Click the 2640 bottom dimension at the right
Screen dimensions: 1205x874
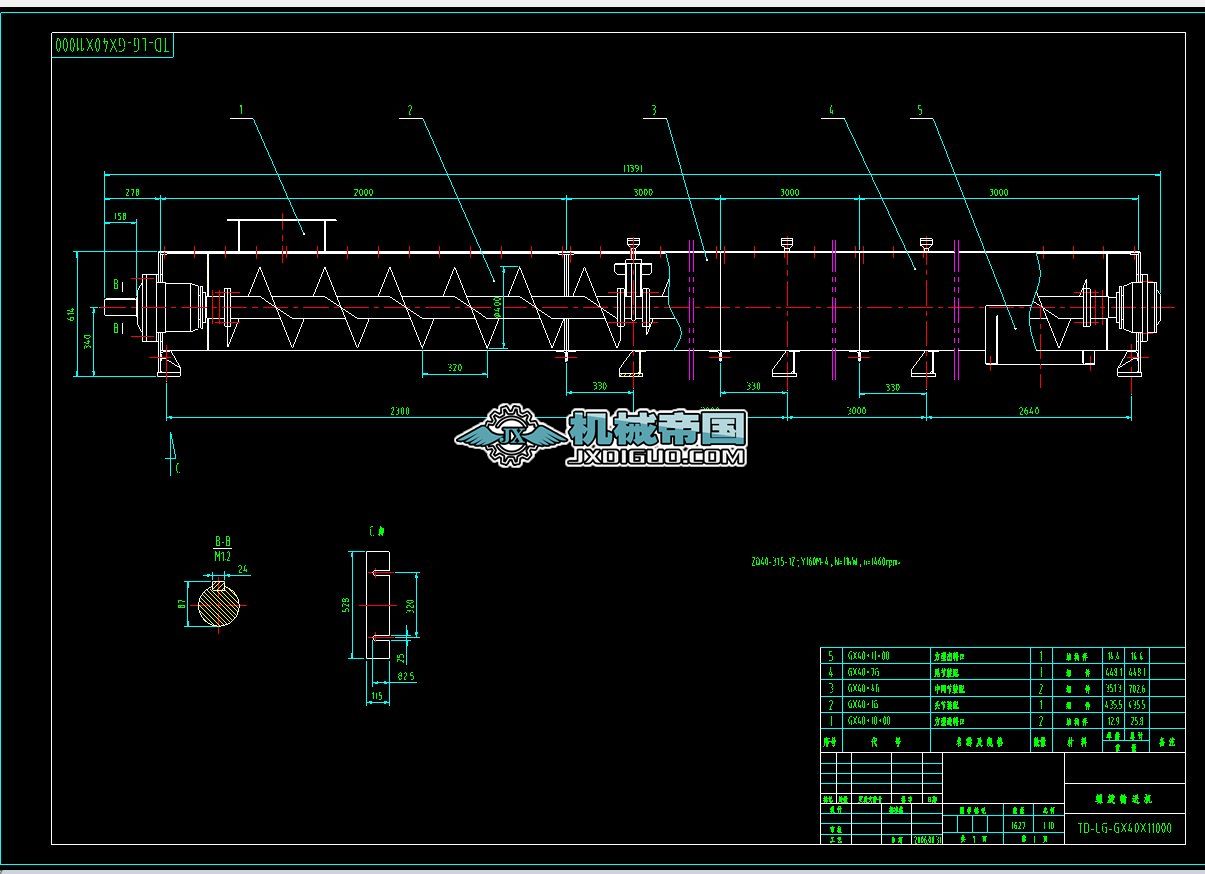(x=1028, y=410)
